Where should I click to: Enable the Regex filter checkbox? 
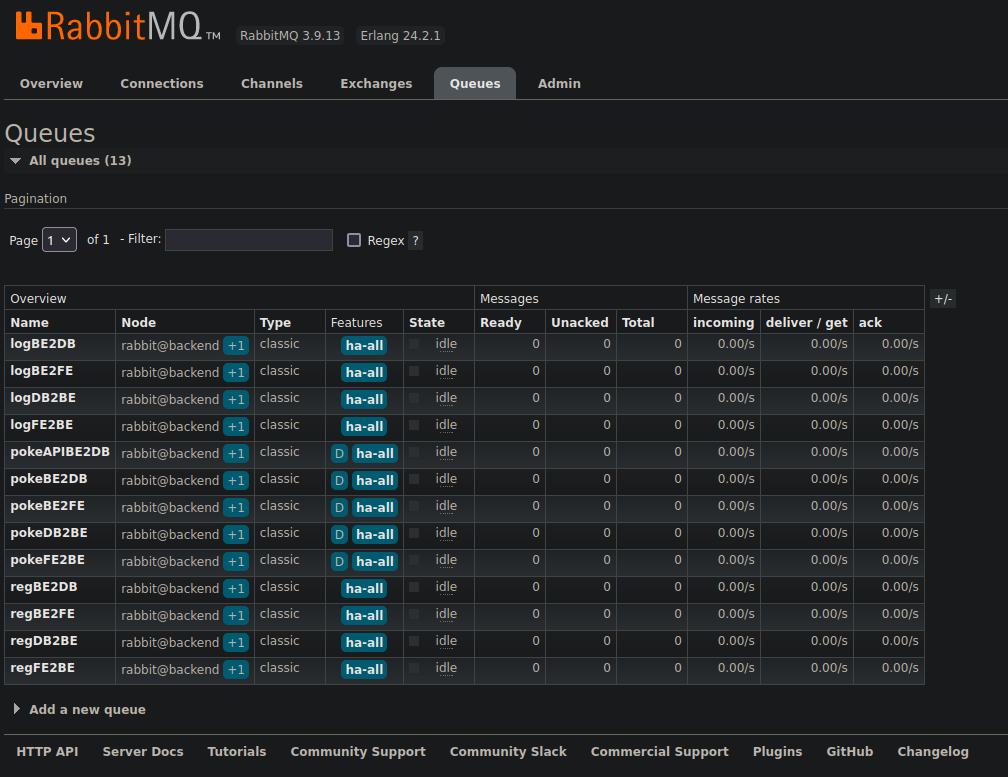click(354, 240)
